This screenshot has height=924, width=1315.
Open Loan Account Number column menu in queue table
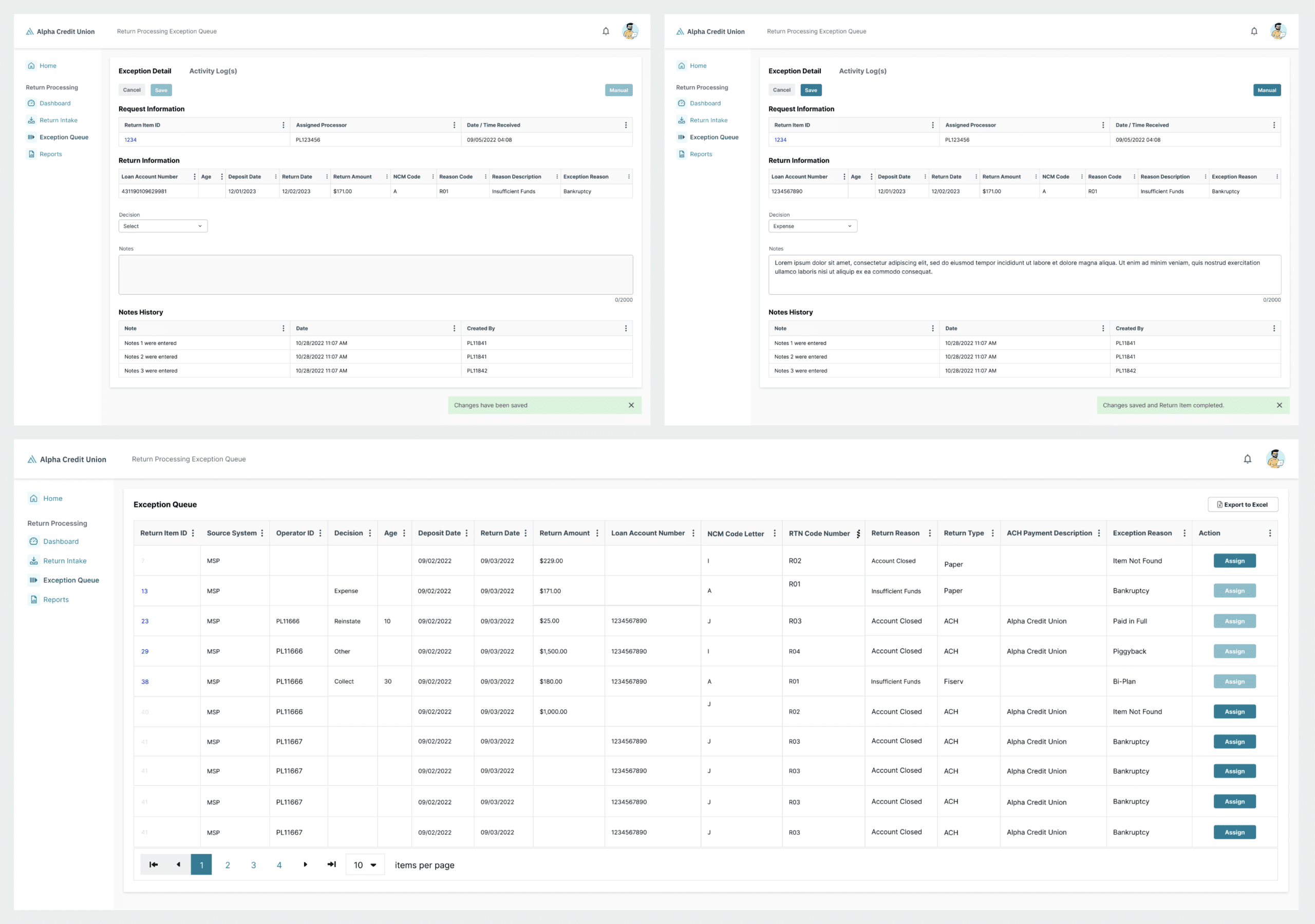(693, 533)
